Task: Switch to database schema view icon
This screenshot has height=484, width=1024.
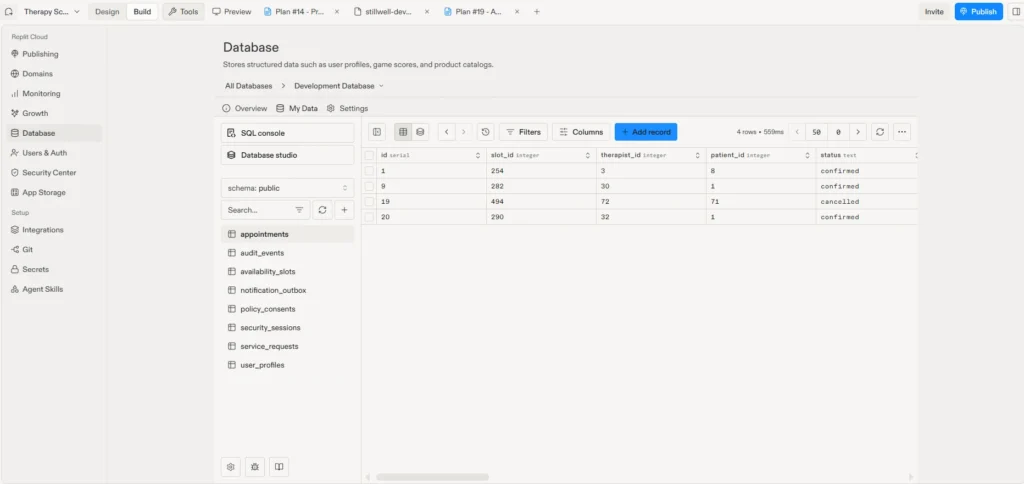Action: click(x=420, y=132)
